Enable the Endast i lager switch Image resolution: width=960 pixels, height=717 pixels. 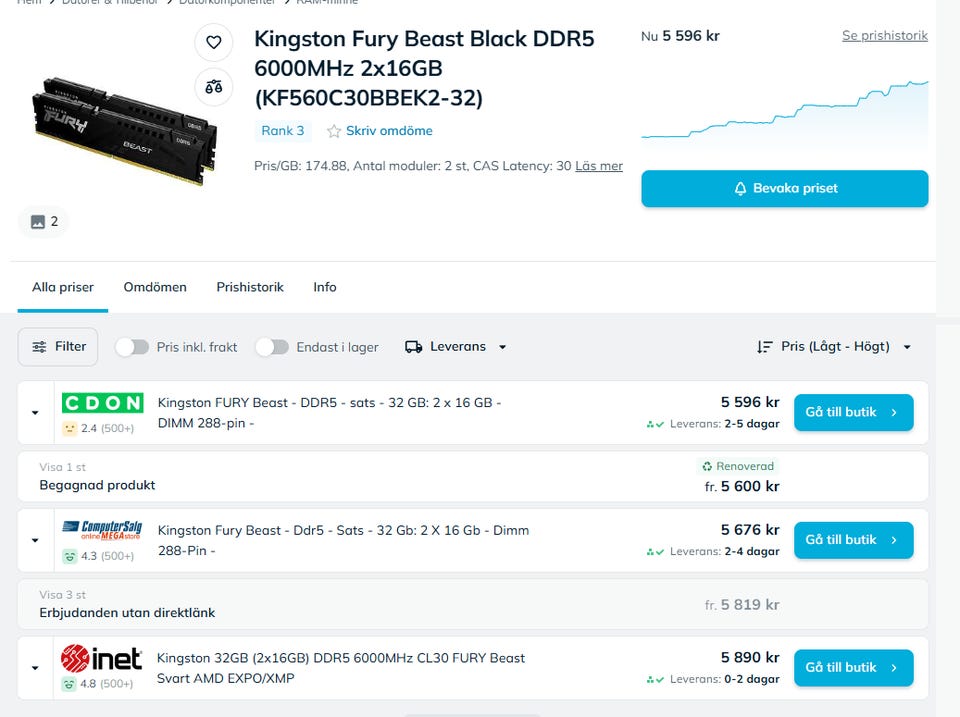pyautogui.click(x=272, y=347)
